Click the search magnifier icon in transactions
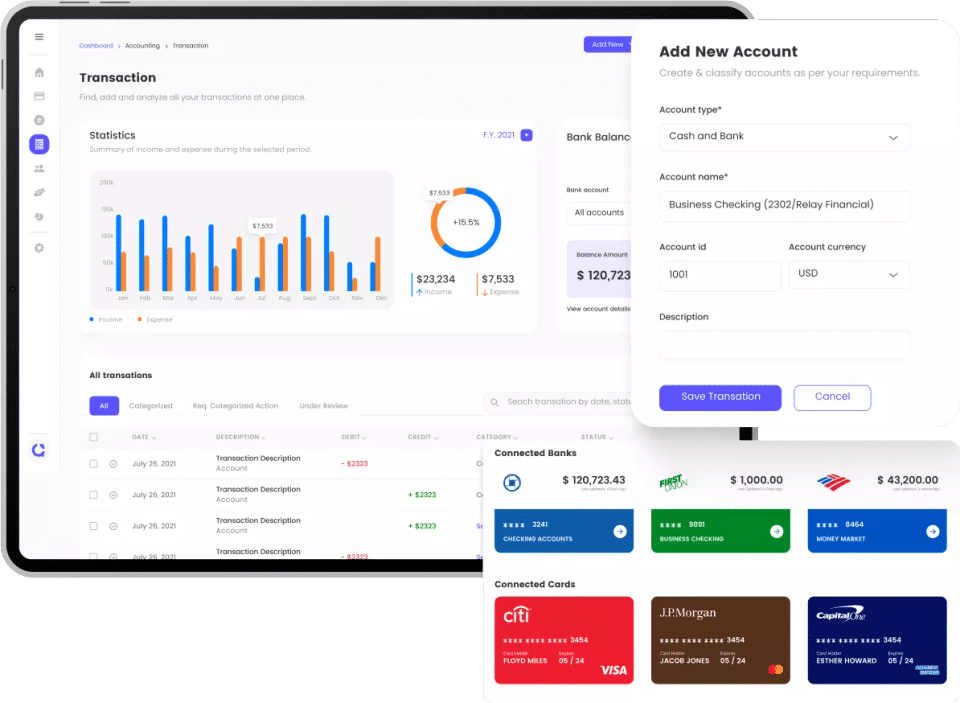The image size is (960, 703). (494, 402)
